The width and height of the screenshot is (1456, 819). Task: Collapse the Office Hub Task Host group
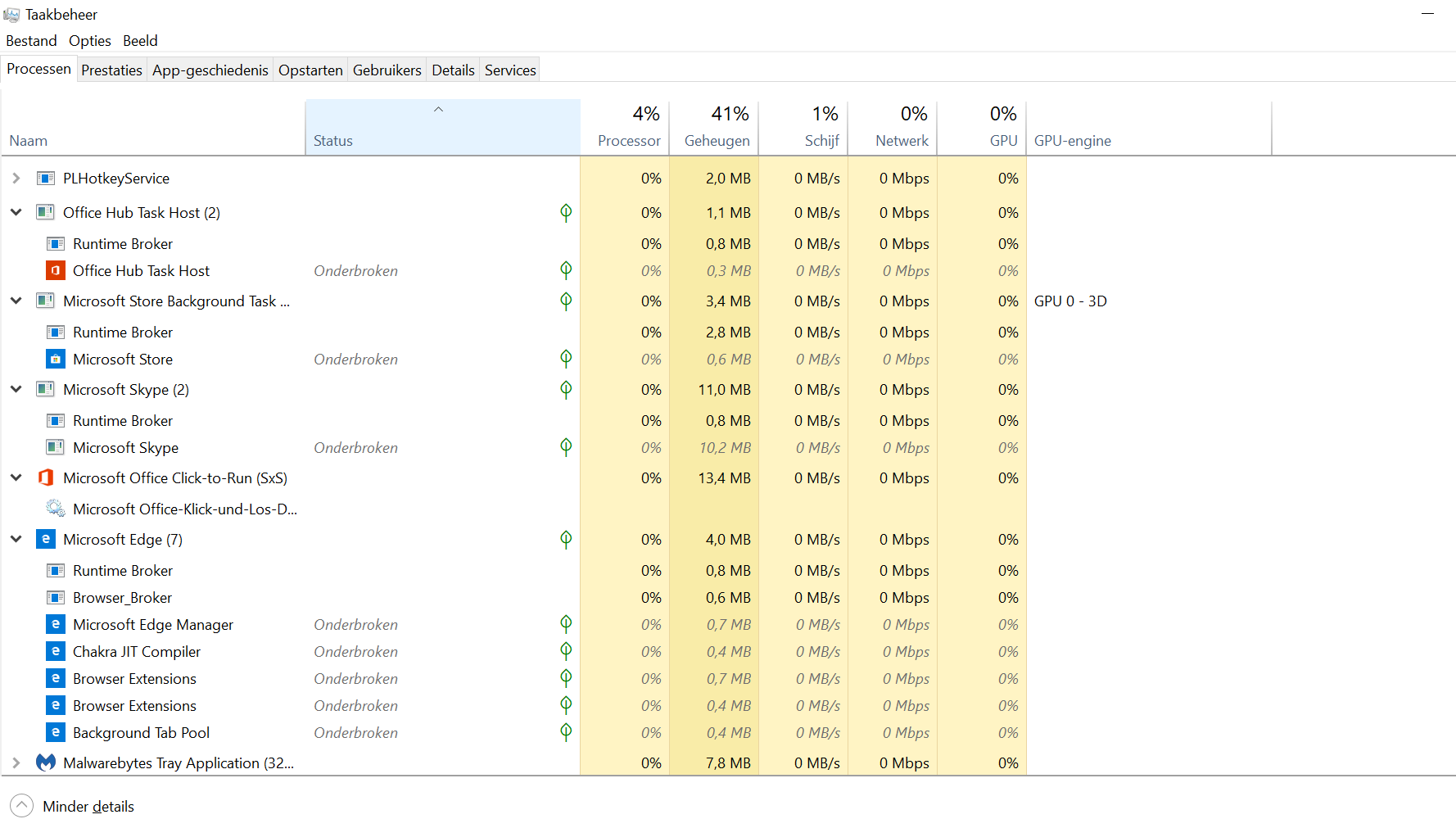click(x=16, y=212)
